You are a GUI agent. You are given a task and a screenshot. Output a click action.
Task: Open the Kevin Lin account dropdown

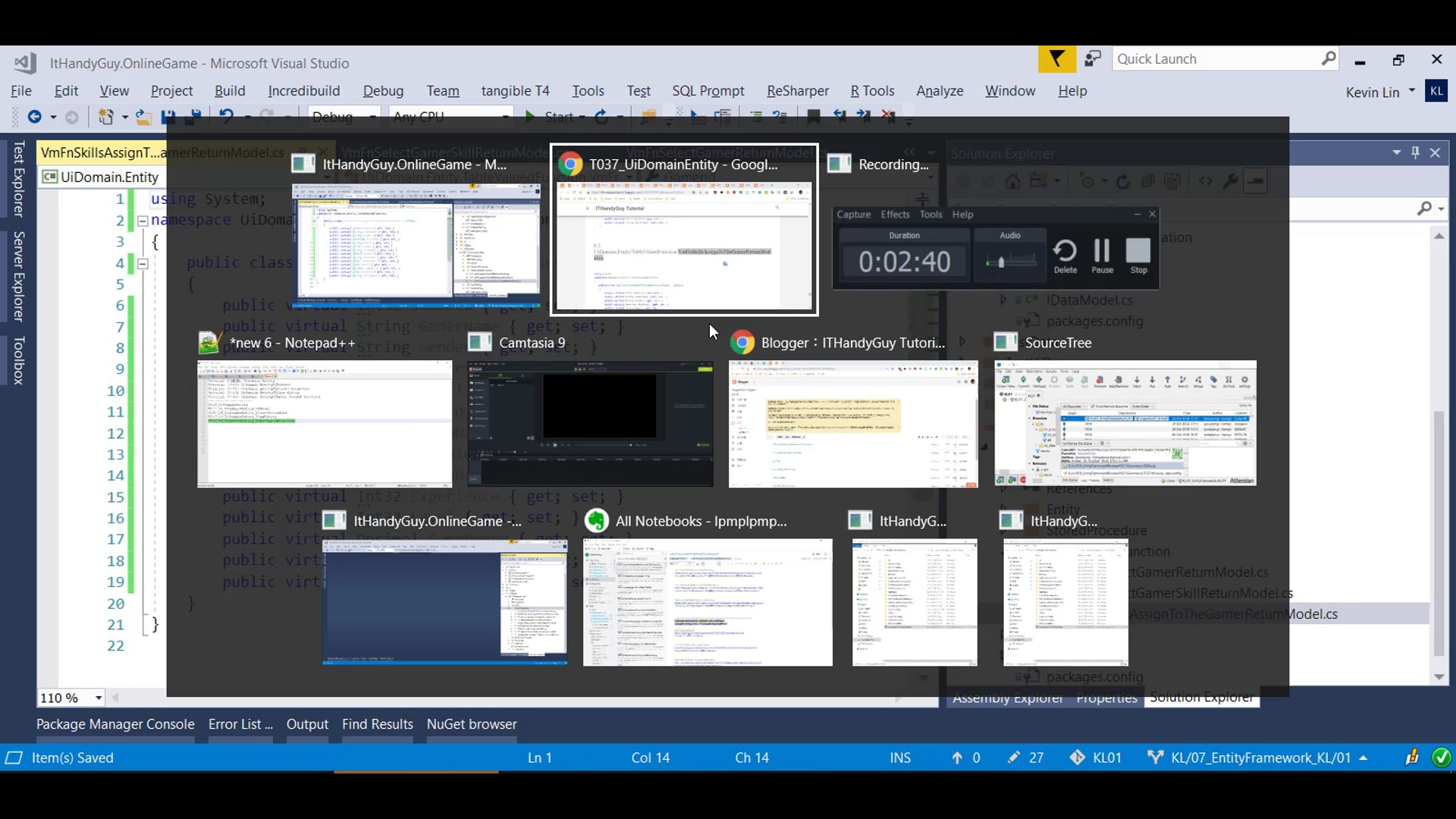pos(1412,90)
